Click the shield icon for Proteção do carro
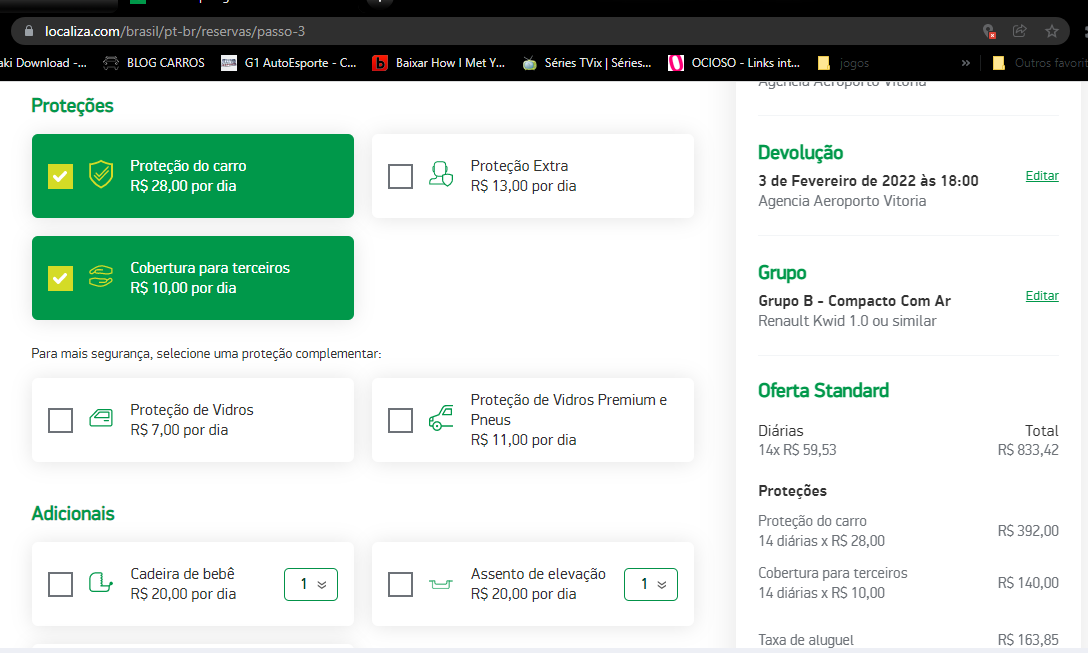The width and height of the screenshot is (1088, 653). pos(101,175)
